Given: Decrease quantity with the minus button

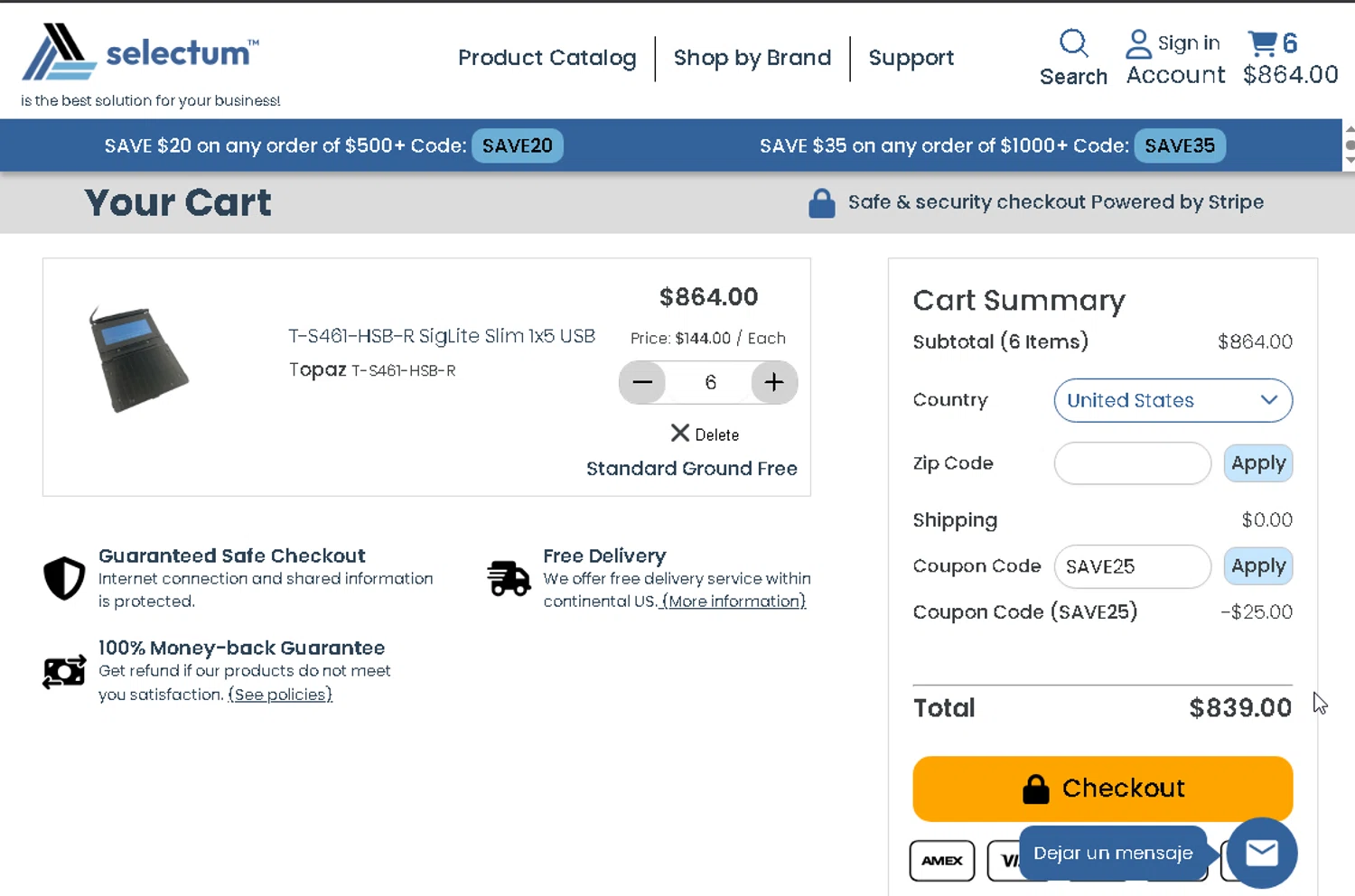Looking at the screenshot, I should (642, 382).
